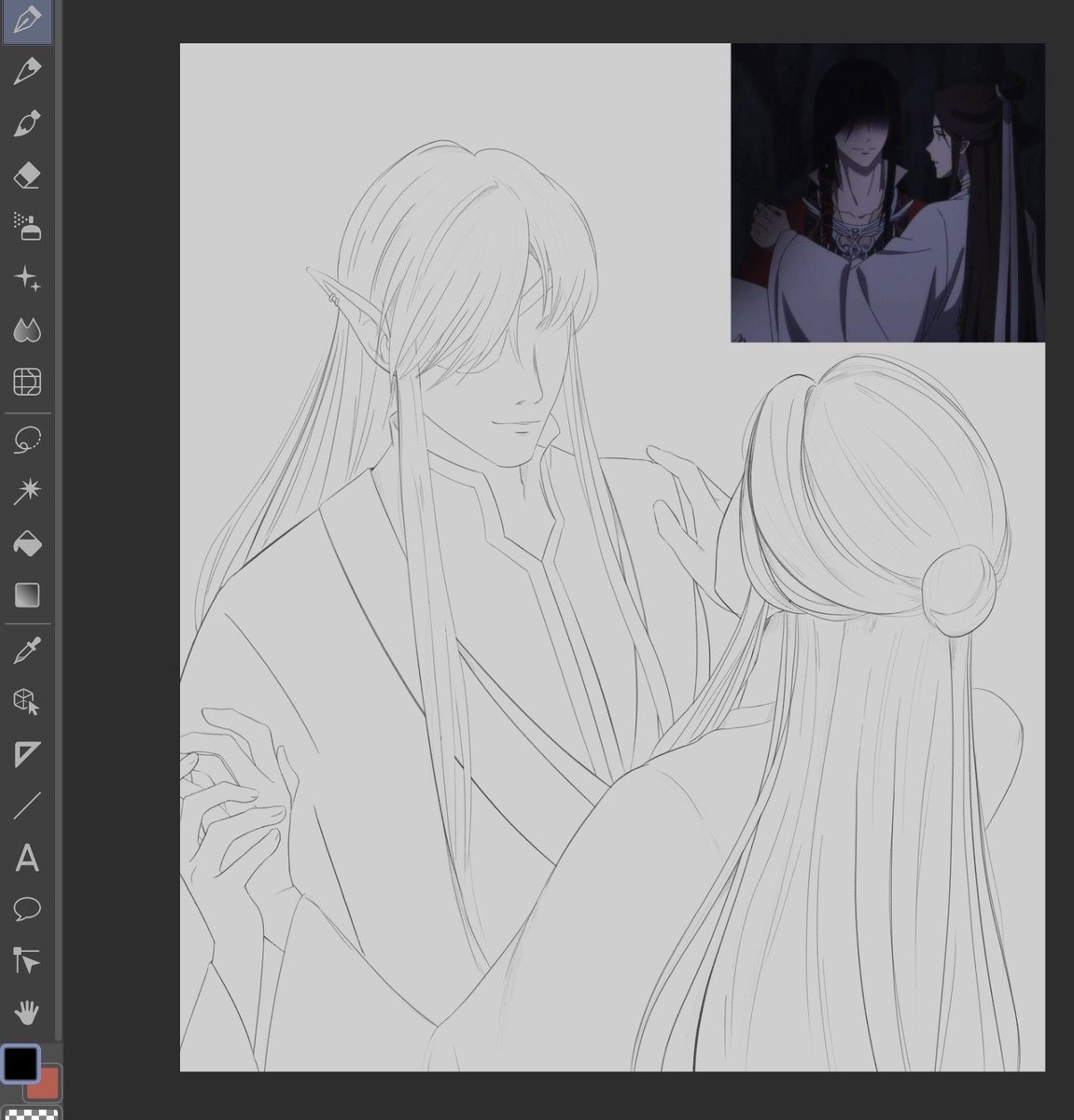Select the Ruler triangle tool

(x=27, y=754)
